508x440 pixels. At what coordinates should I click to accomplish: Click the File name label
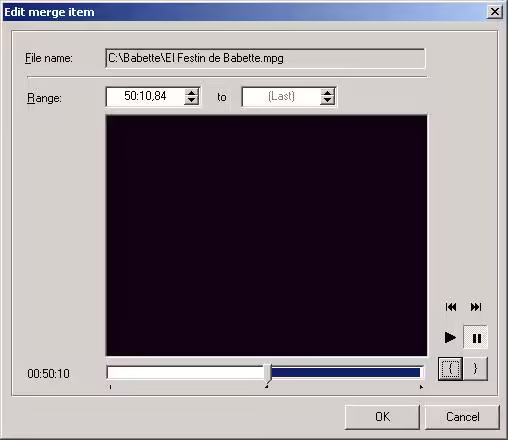click(x=49, y=58)
